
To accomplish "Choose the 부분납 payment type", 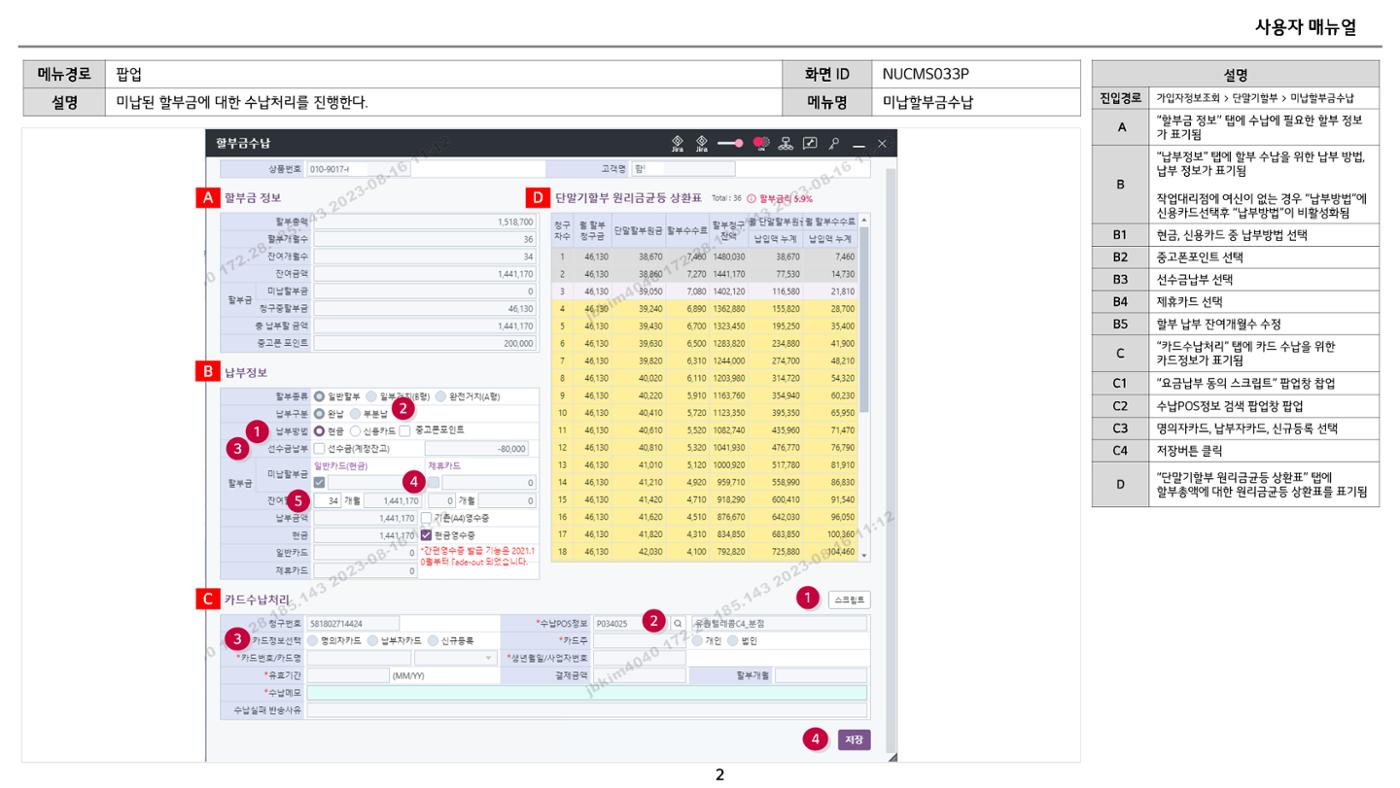I will (x=355, y=413).
